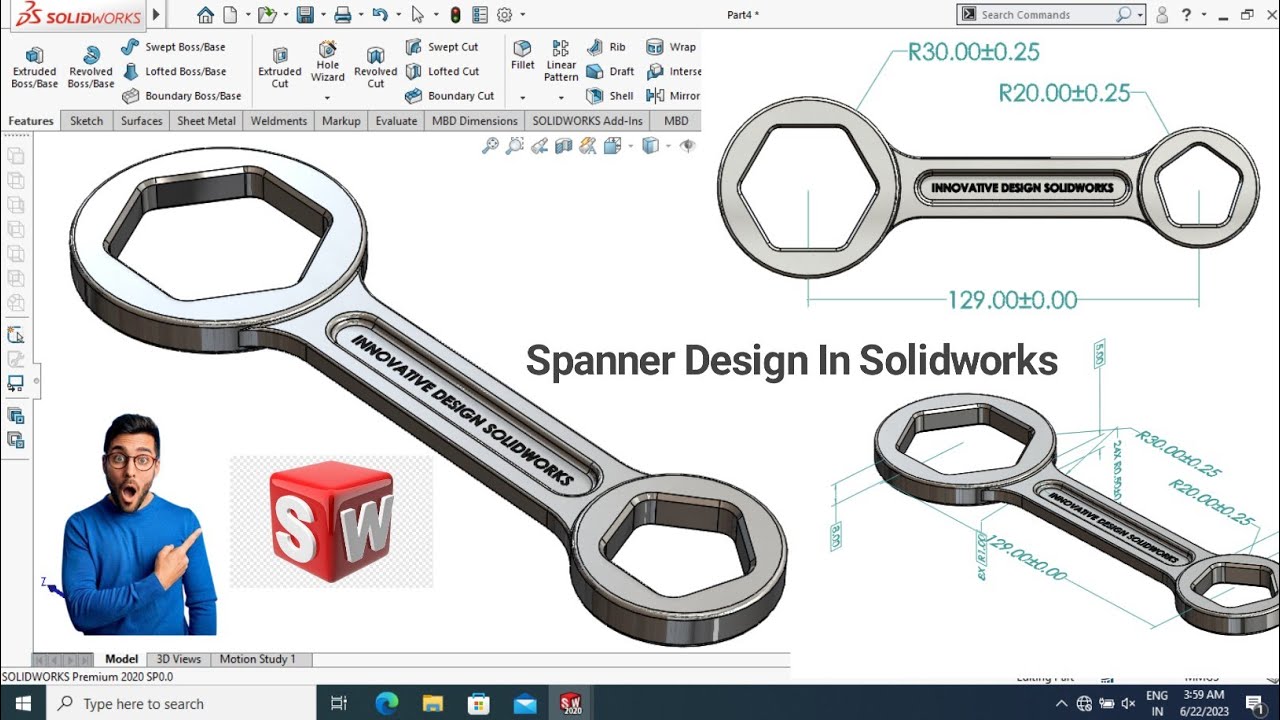Create a New document

(x=231, y=15)
